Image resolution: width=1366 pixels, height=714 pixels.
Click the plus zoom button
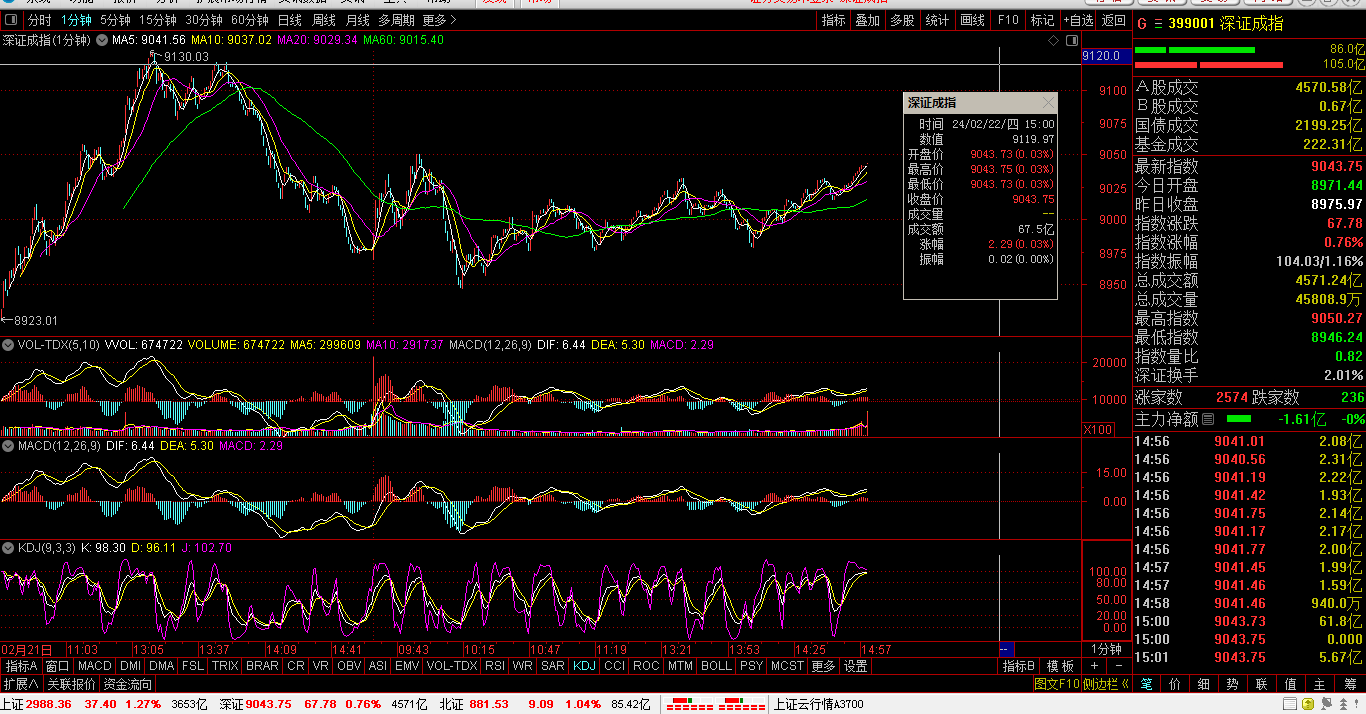1094,666
